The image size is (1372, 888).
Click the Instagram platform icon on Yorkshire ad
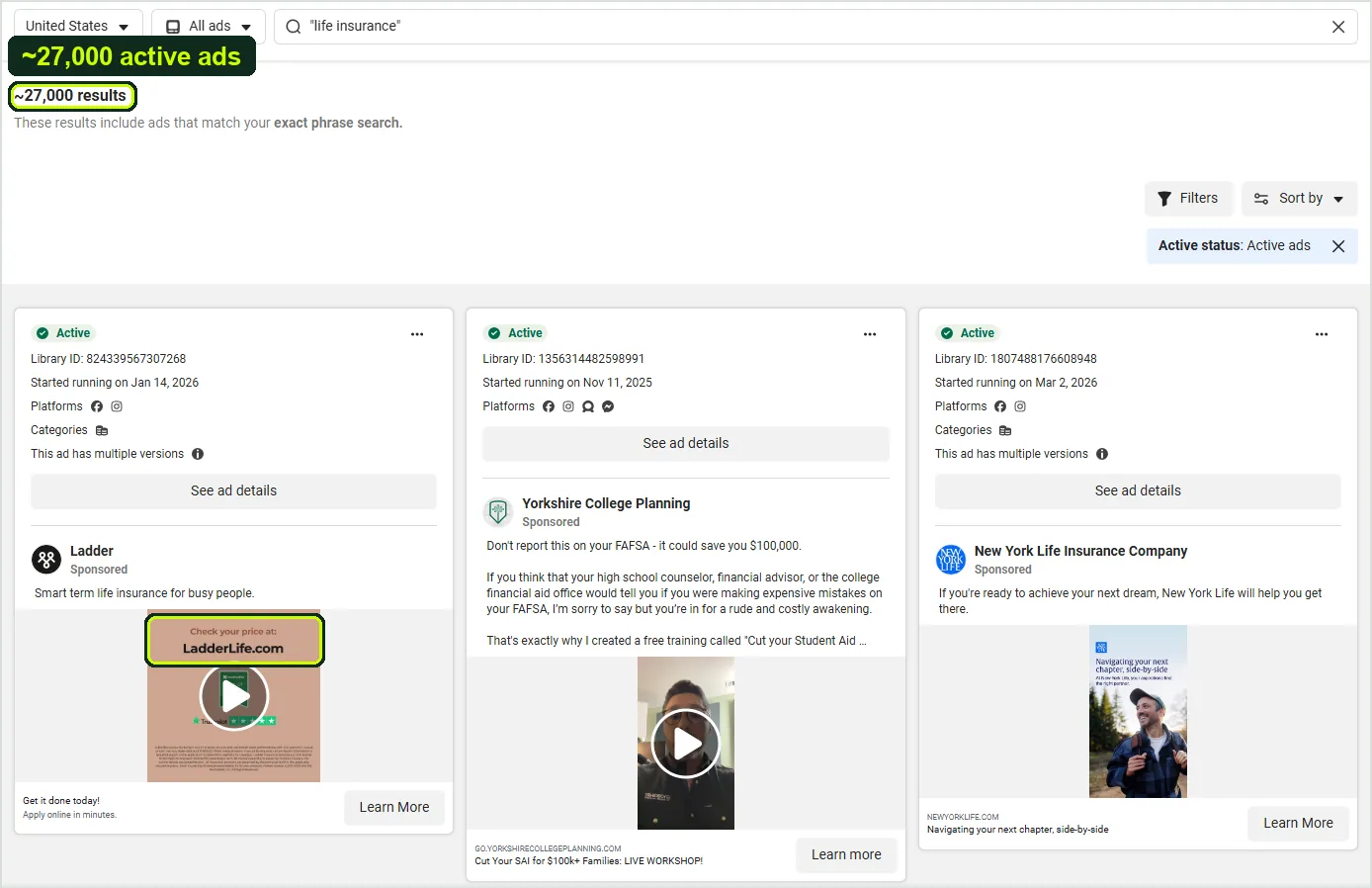[568, 406]
